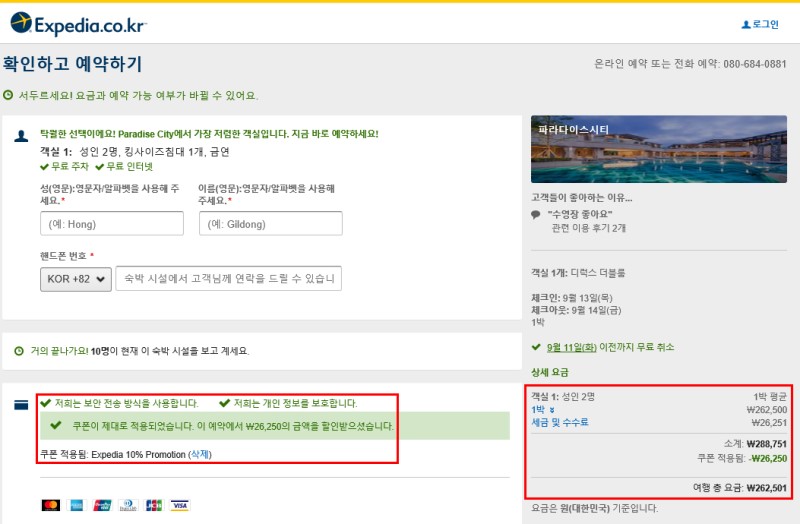
Task: Open 관련 이용 후기 2개 reviews
Action: click(588, 228)
